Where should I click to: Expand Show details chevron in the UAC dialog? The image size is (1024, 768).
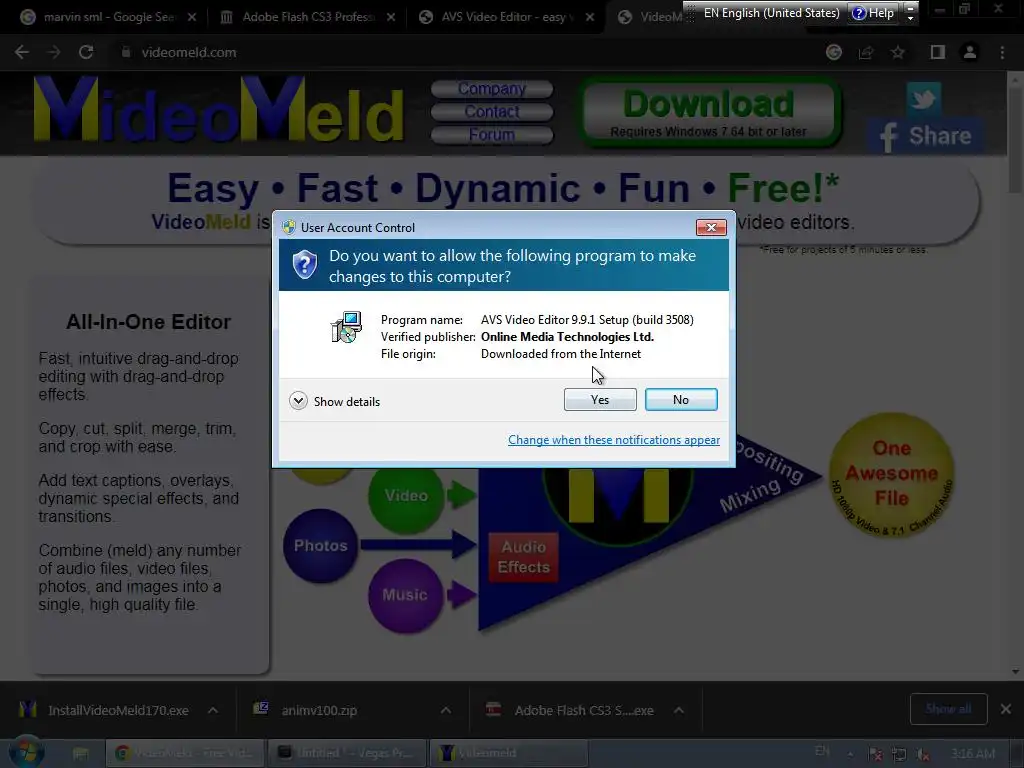298,401
